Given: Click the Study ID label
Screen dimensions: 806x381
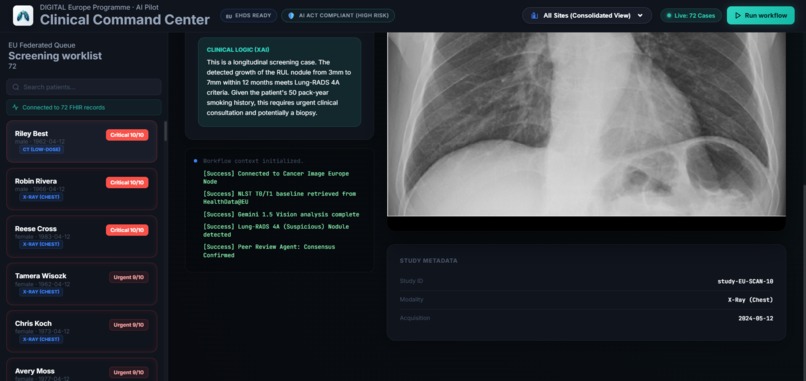Looking at the screenshot, I should [411, 281].
